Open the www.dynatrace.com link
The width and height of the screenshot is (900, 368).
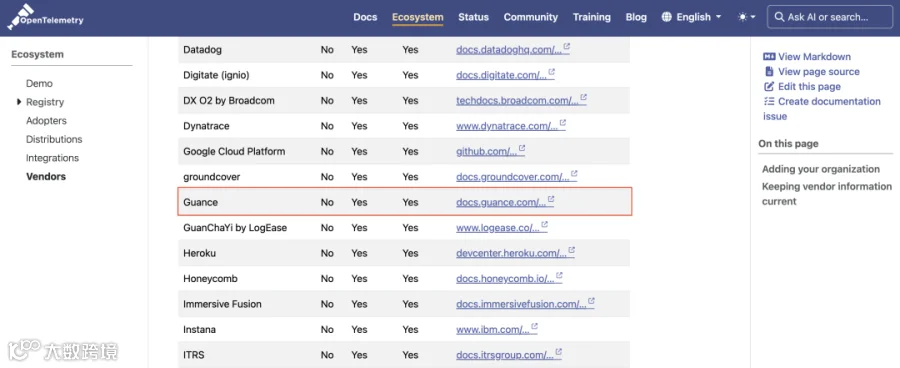tap(507, 126)
